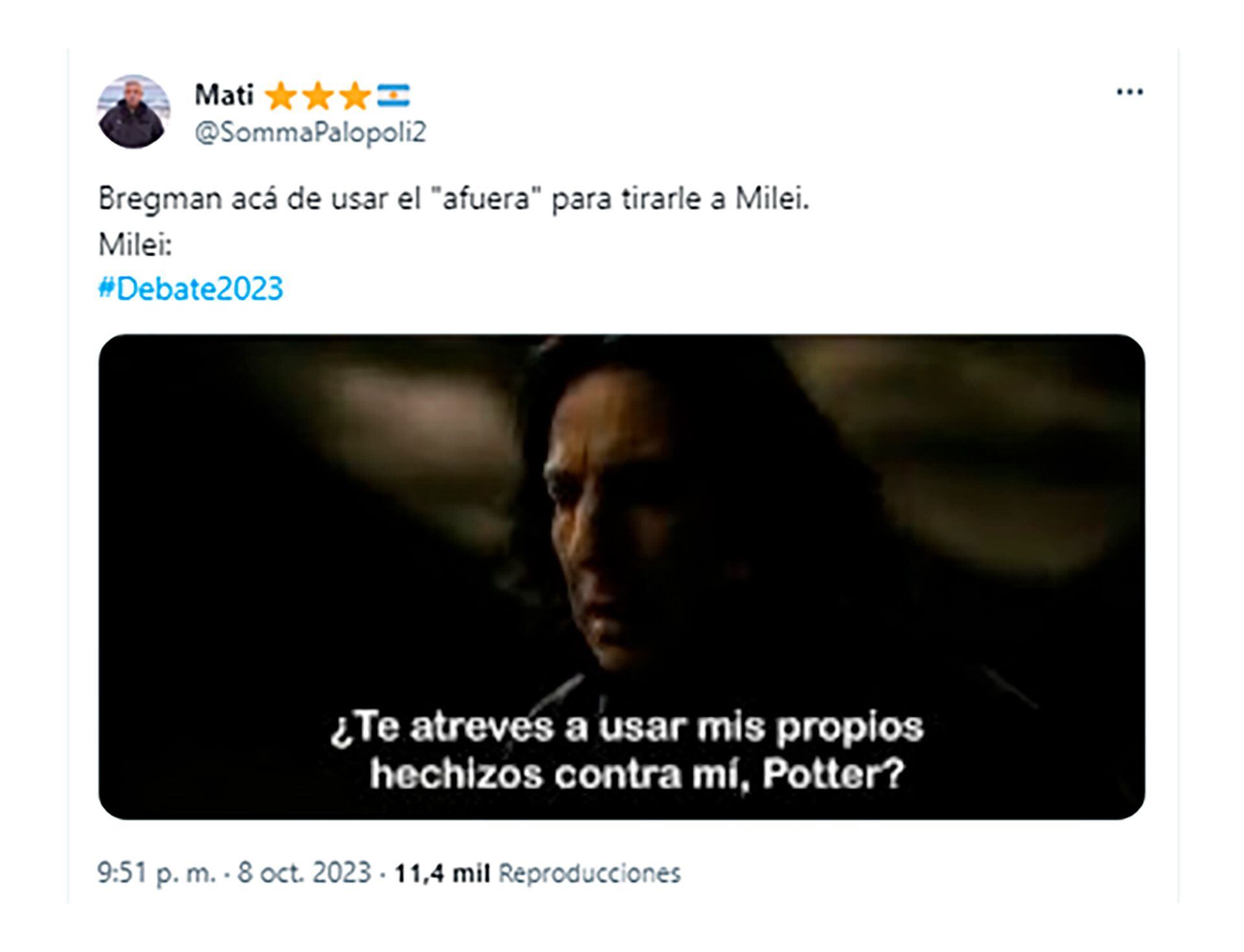Click the last gold star before the flag

click(x=355, y=97)
